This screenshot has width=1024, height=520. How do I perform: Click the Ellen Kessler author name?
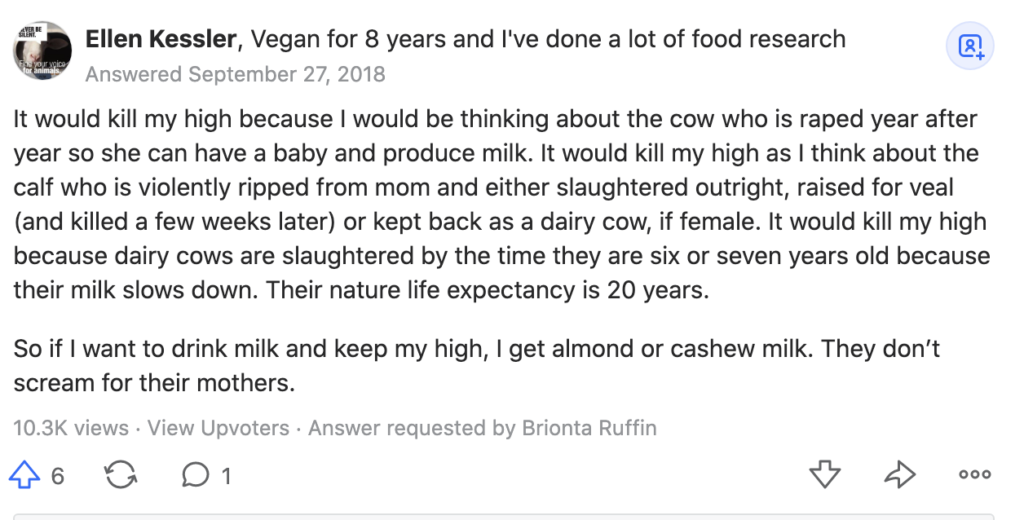(161, 39)
